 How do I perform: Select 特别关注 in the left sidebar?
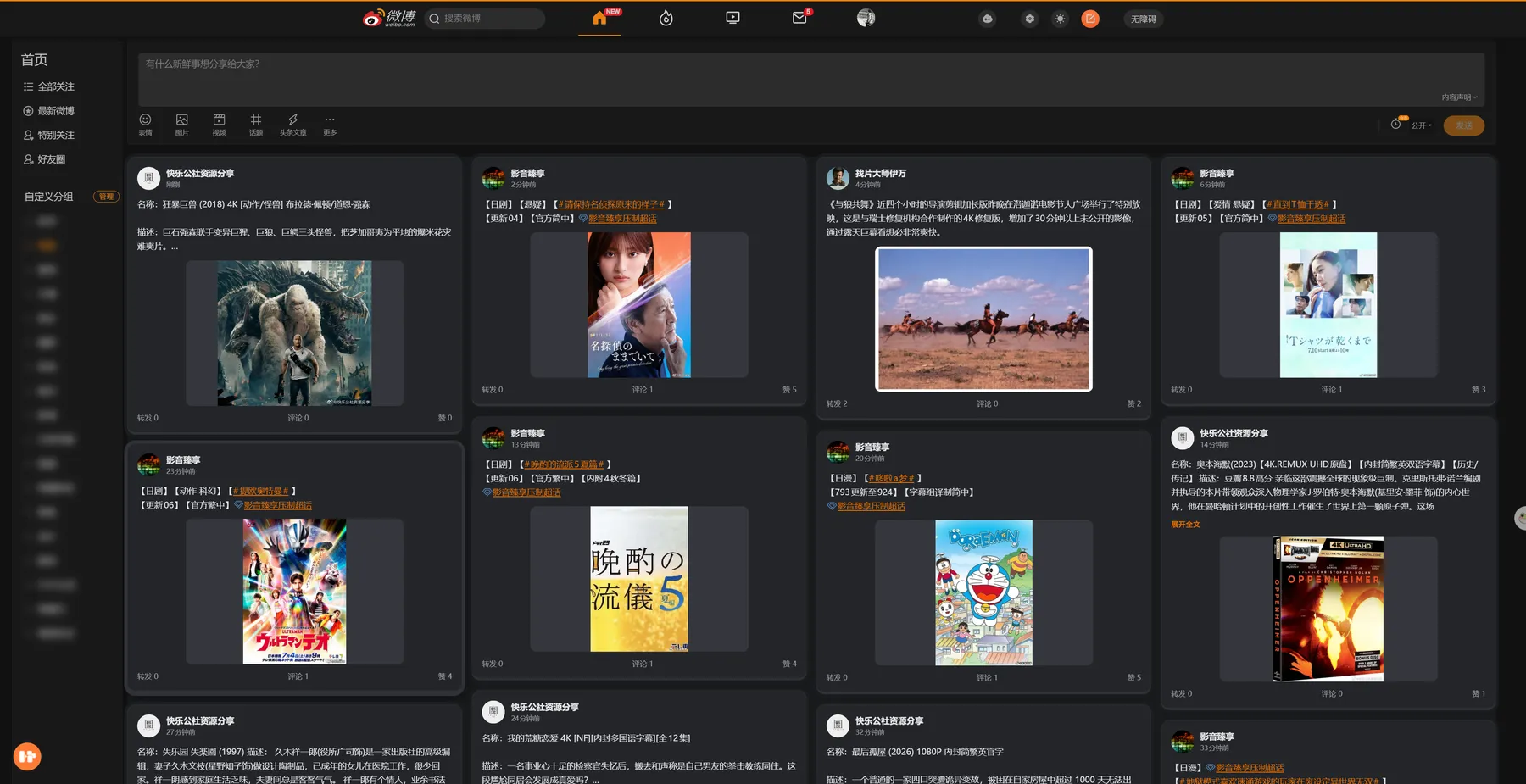coord(49,135)
